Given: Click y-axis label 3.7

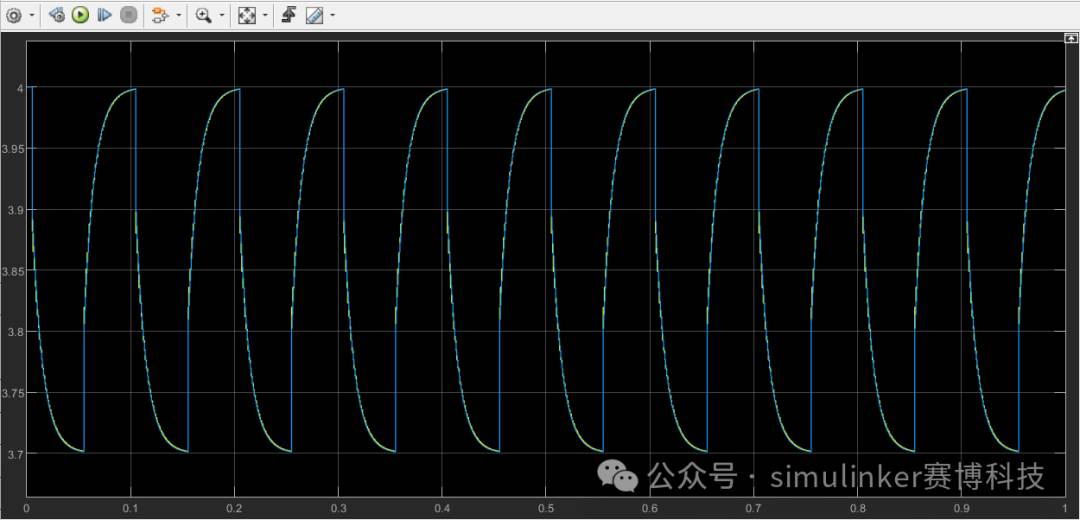Looking at the screenshot, I should pos(17,455).
